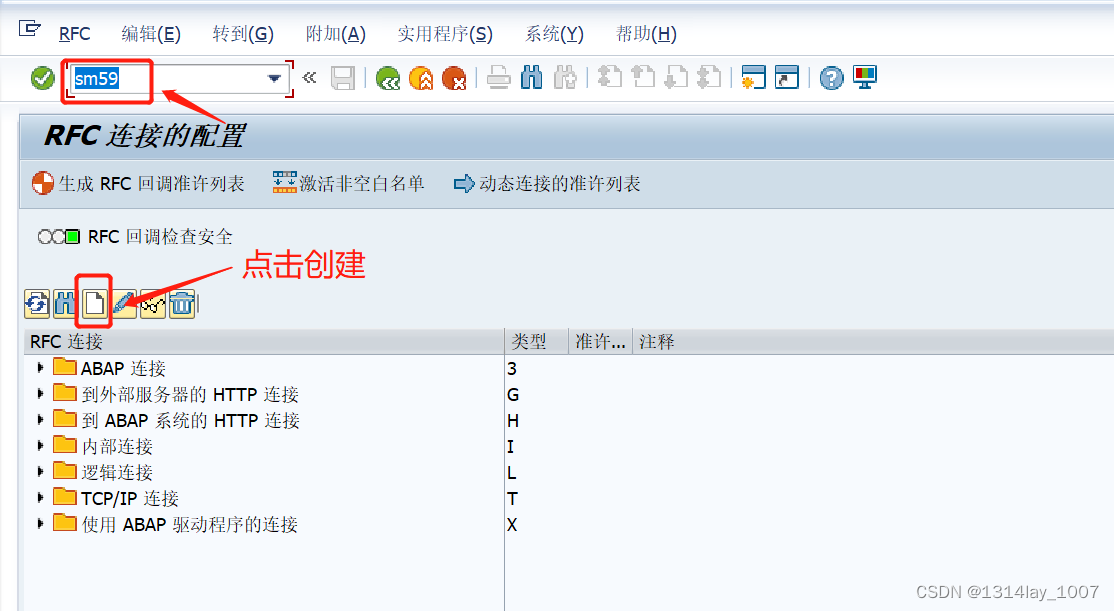Expand the TCP/IP 连接 folder
1114x611 pixels.
tap(40, 497)
